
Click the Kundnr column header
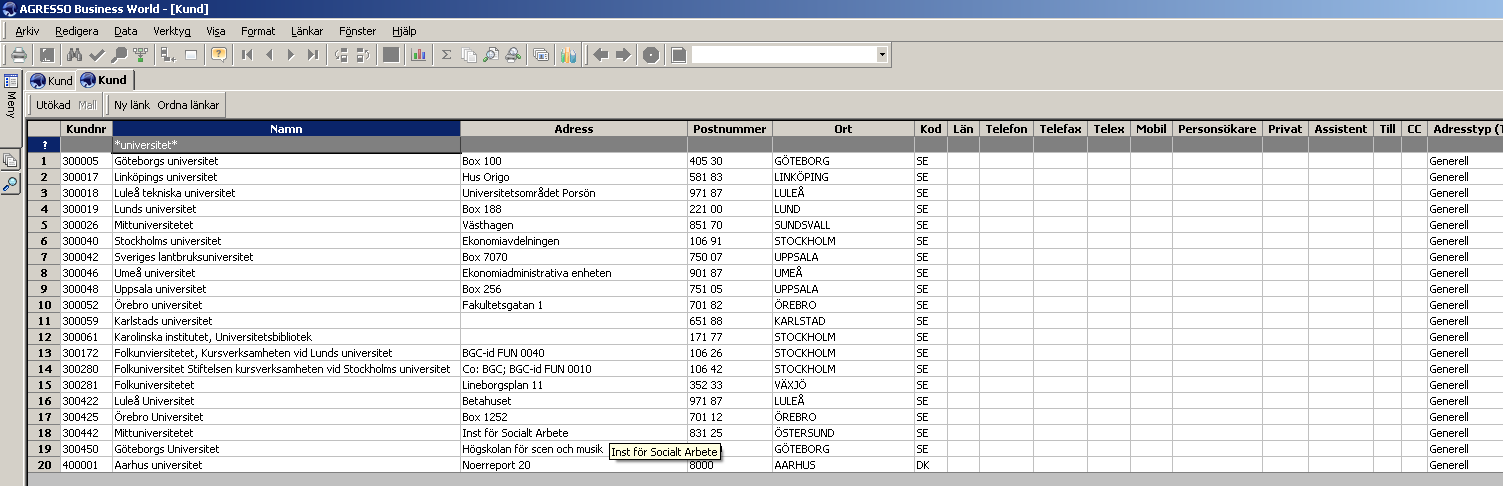point(86,129)
